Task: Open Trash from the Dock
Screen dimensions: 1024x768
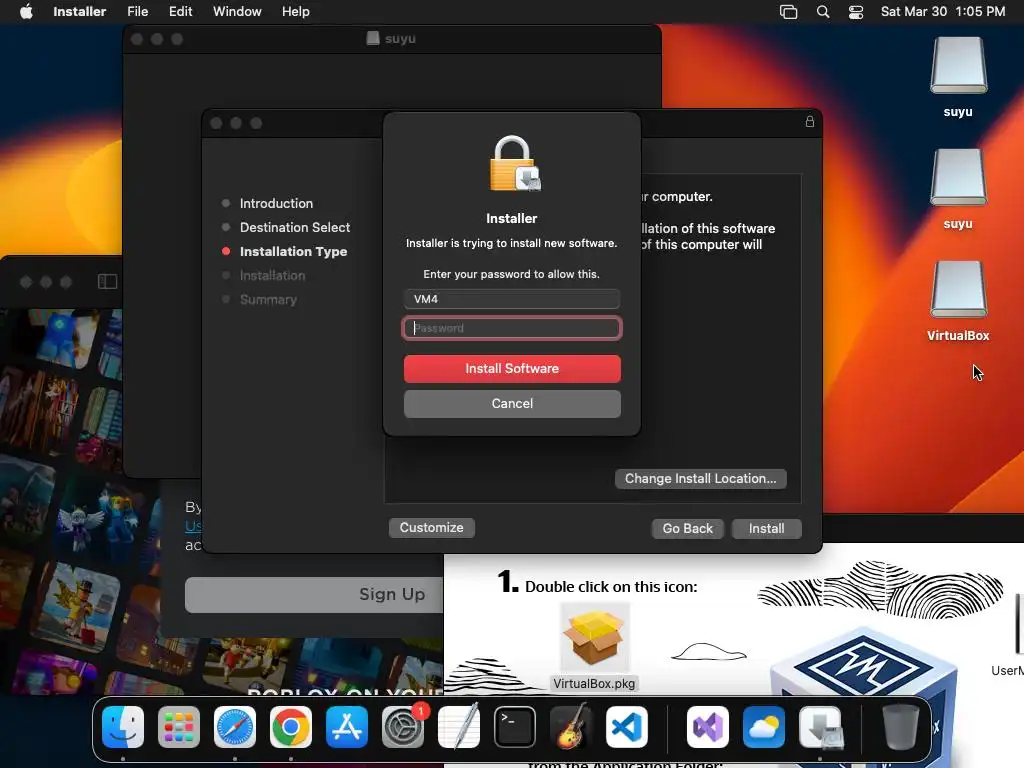Action: [x=901, y=727]
